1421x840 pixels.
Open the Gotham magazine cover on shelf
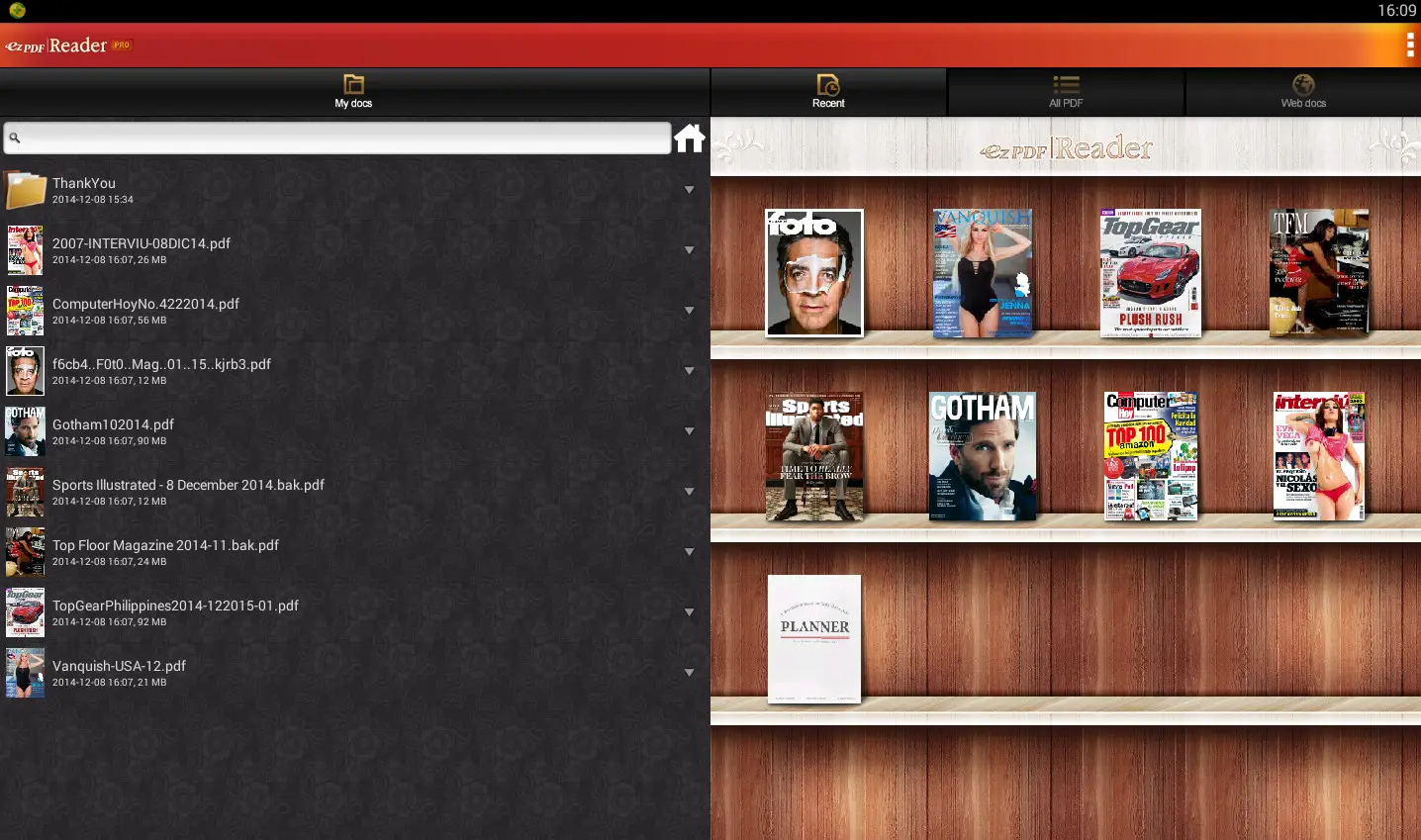pyautogui.click(x=983, y=456)
